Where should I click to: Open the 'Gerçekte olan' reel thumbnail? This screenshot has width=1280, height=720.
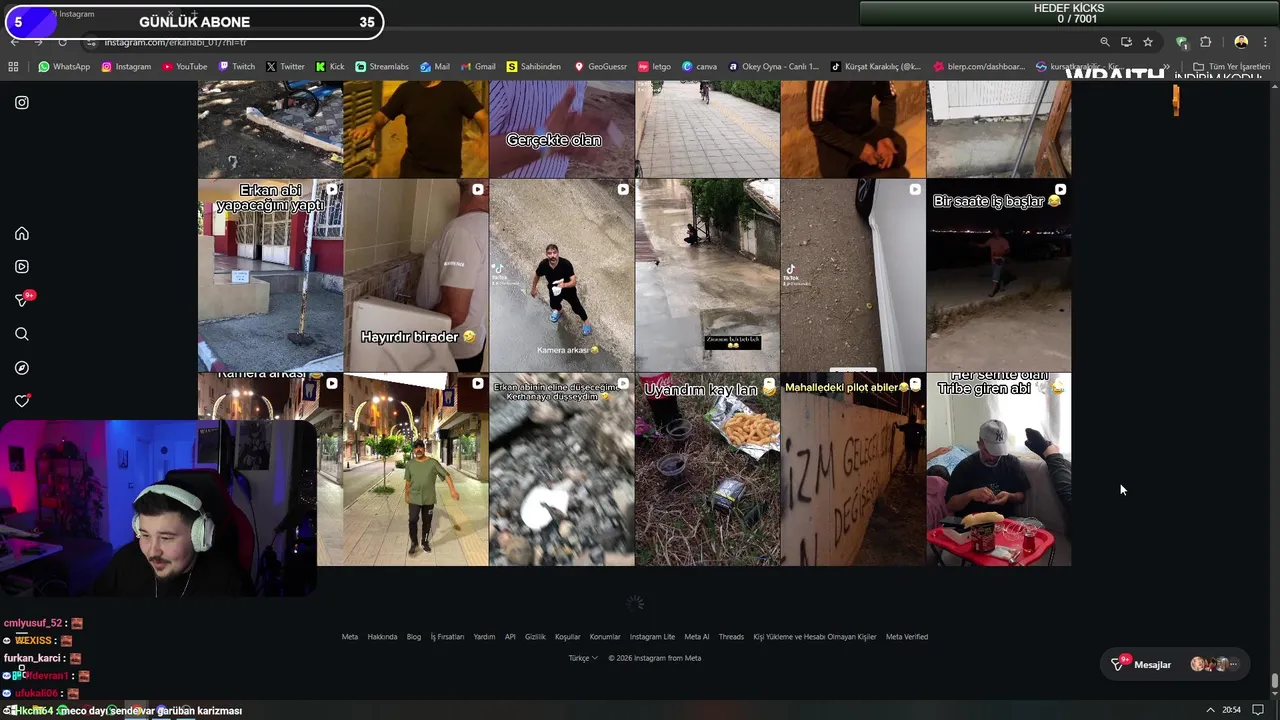[562, 129]
